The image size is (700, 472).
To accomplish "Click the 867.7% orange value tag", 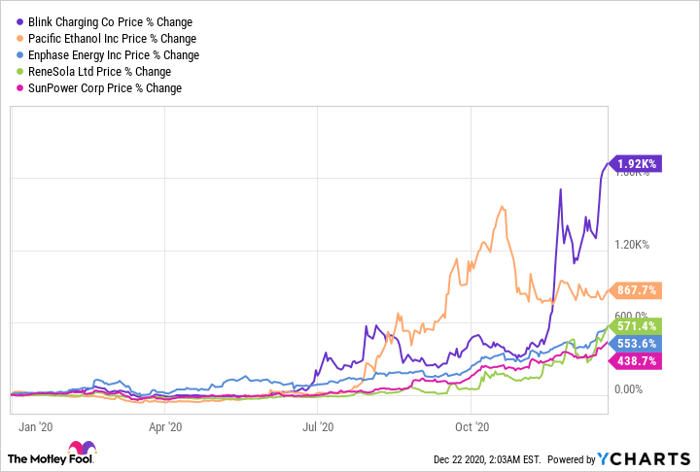I will tap(635, 292).
